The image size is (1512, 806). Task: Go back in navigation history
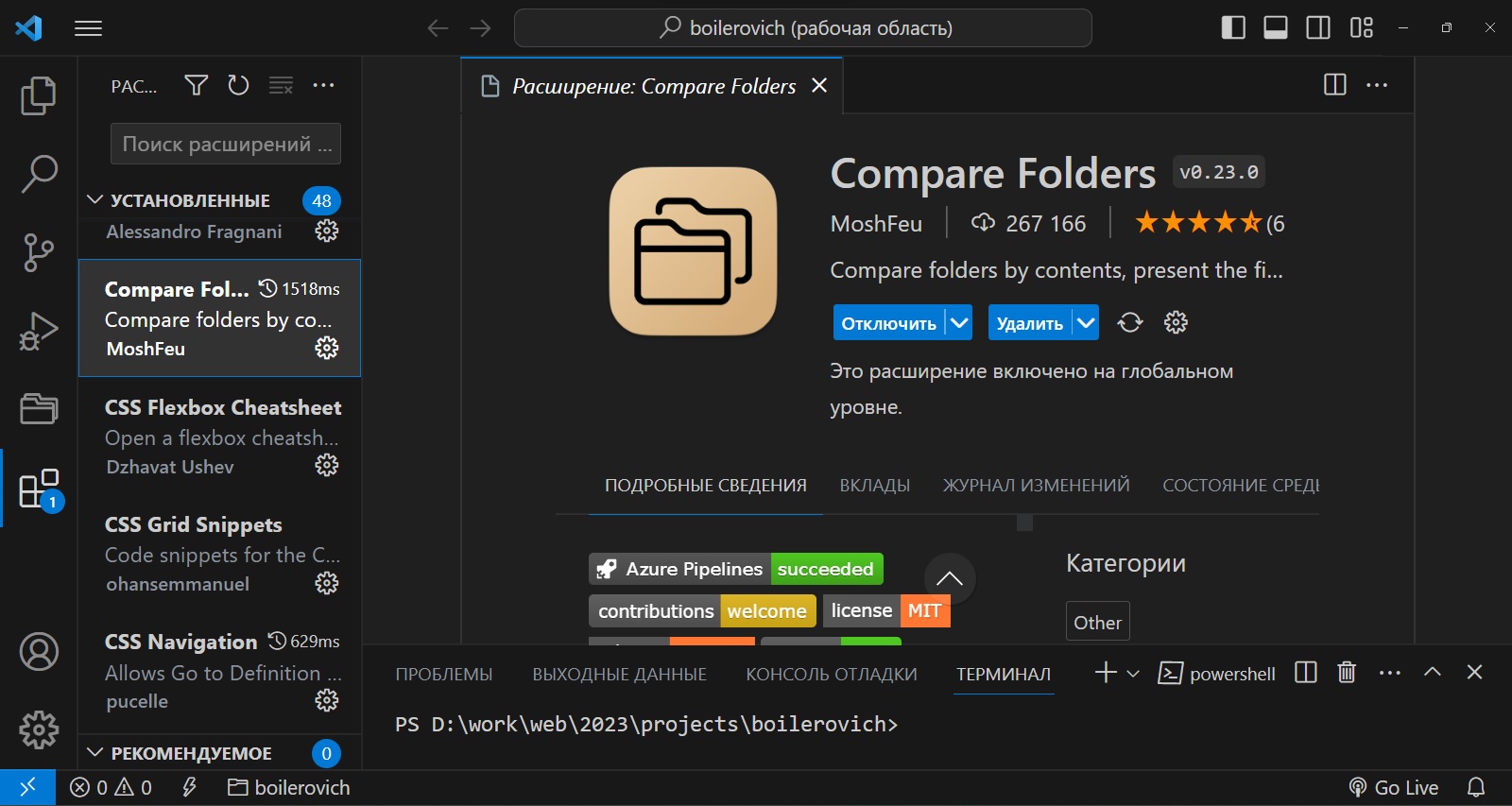pyautogui.click(x=438, y=28)
